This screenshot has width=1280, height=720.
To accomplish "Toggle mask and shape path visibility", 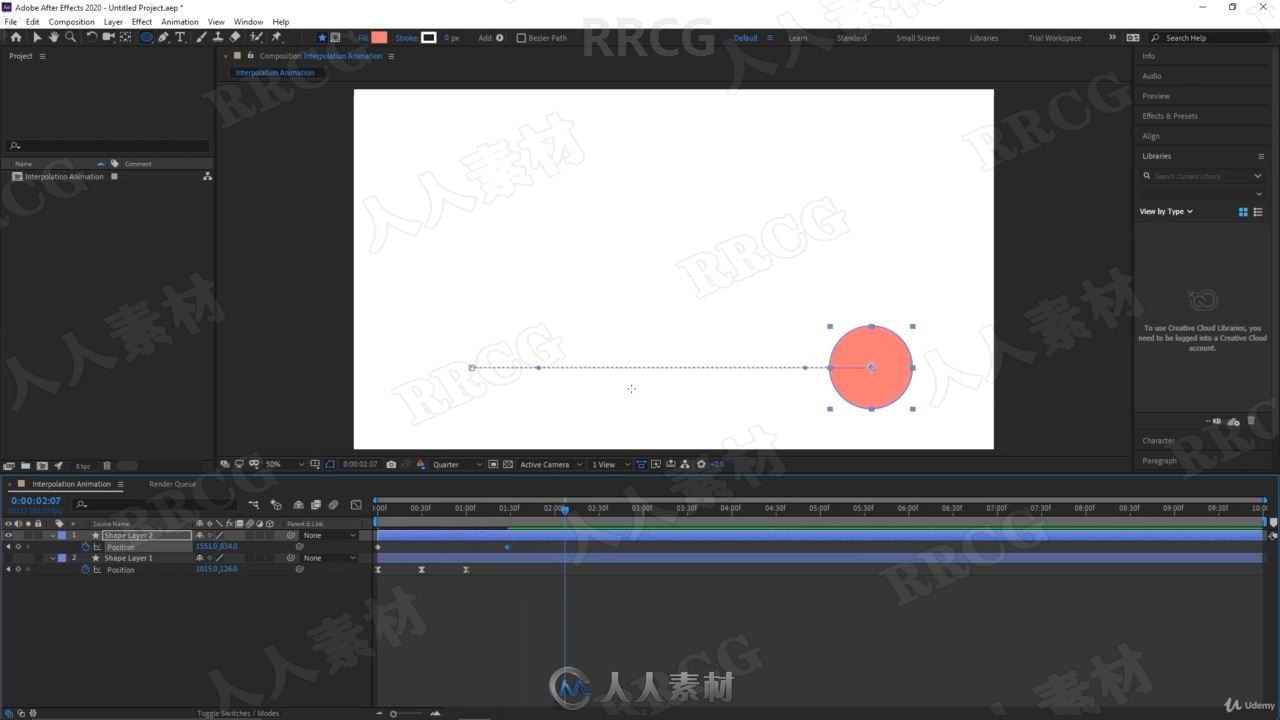I will [330, 464].
